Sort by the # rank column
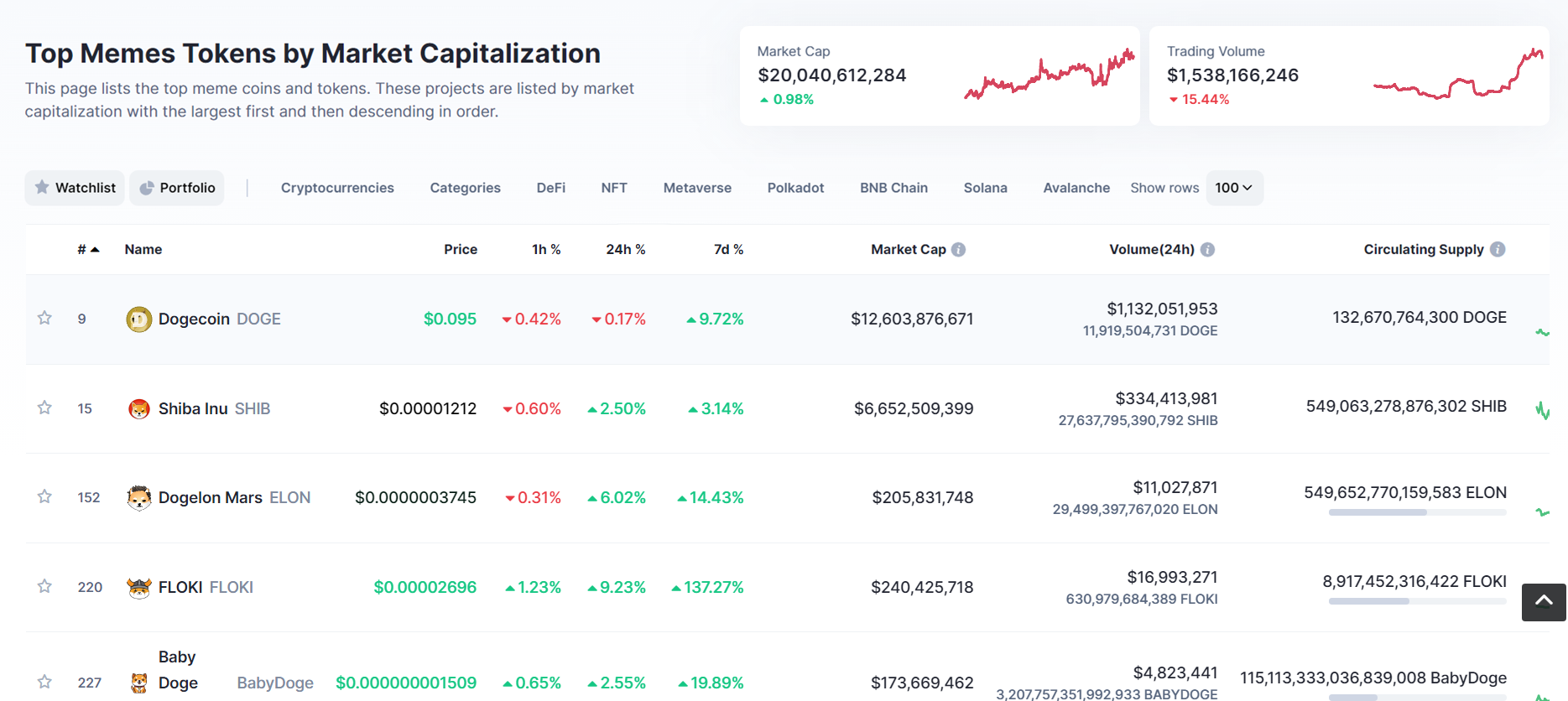1568x701 pixels. [88, 250]
